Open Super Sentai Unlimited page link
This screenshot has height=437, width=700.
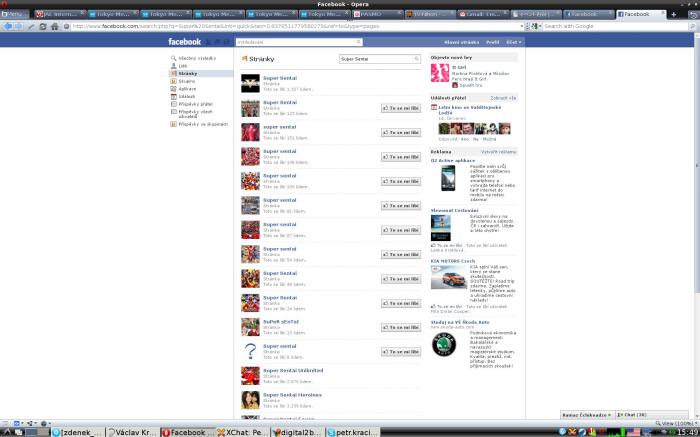[x=293, y=370]
